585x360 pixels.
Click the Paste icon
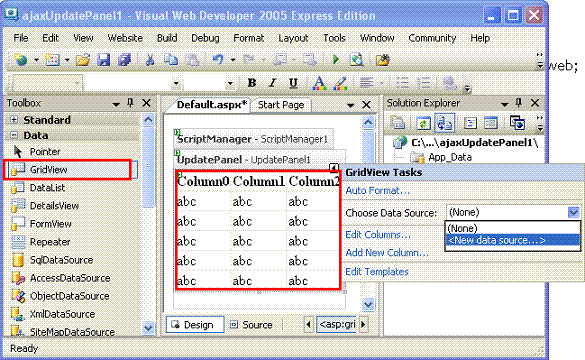[192, 60]
